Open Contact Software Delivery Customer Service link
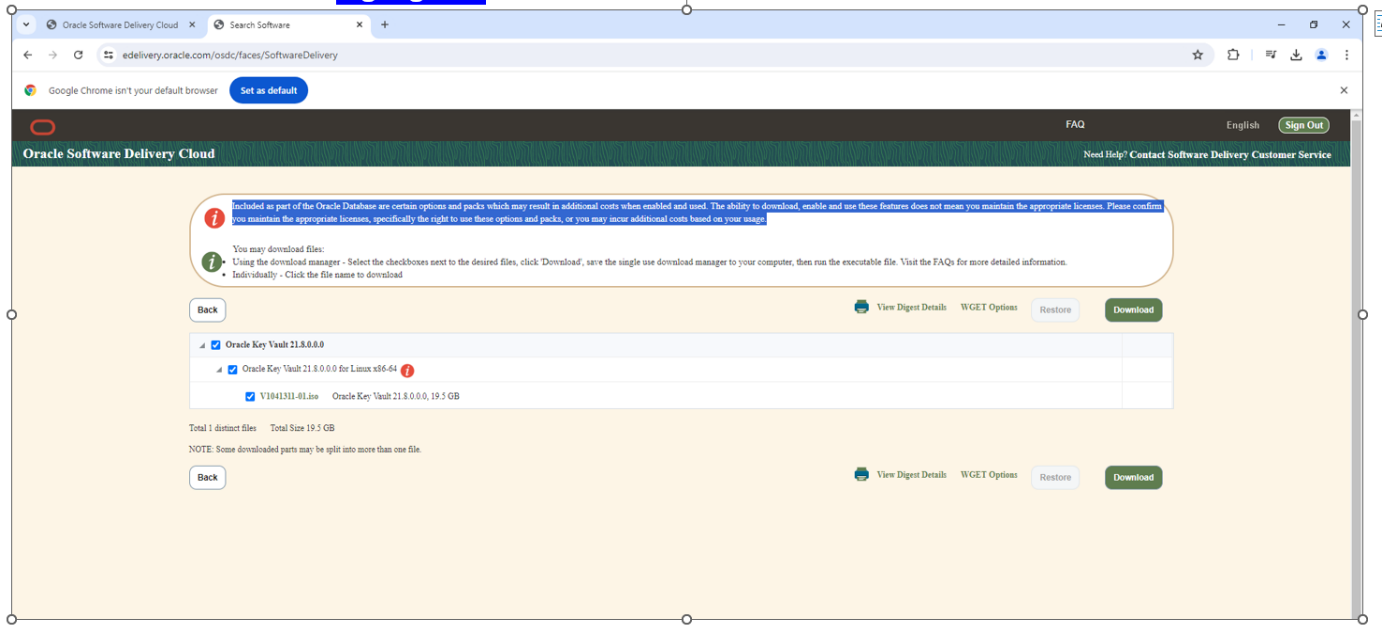This screenshot has width=1382, height=634. coord(1230,155)
